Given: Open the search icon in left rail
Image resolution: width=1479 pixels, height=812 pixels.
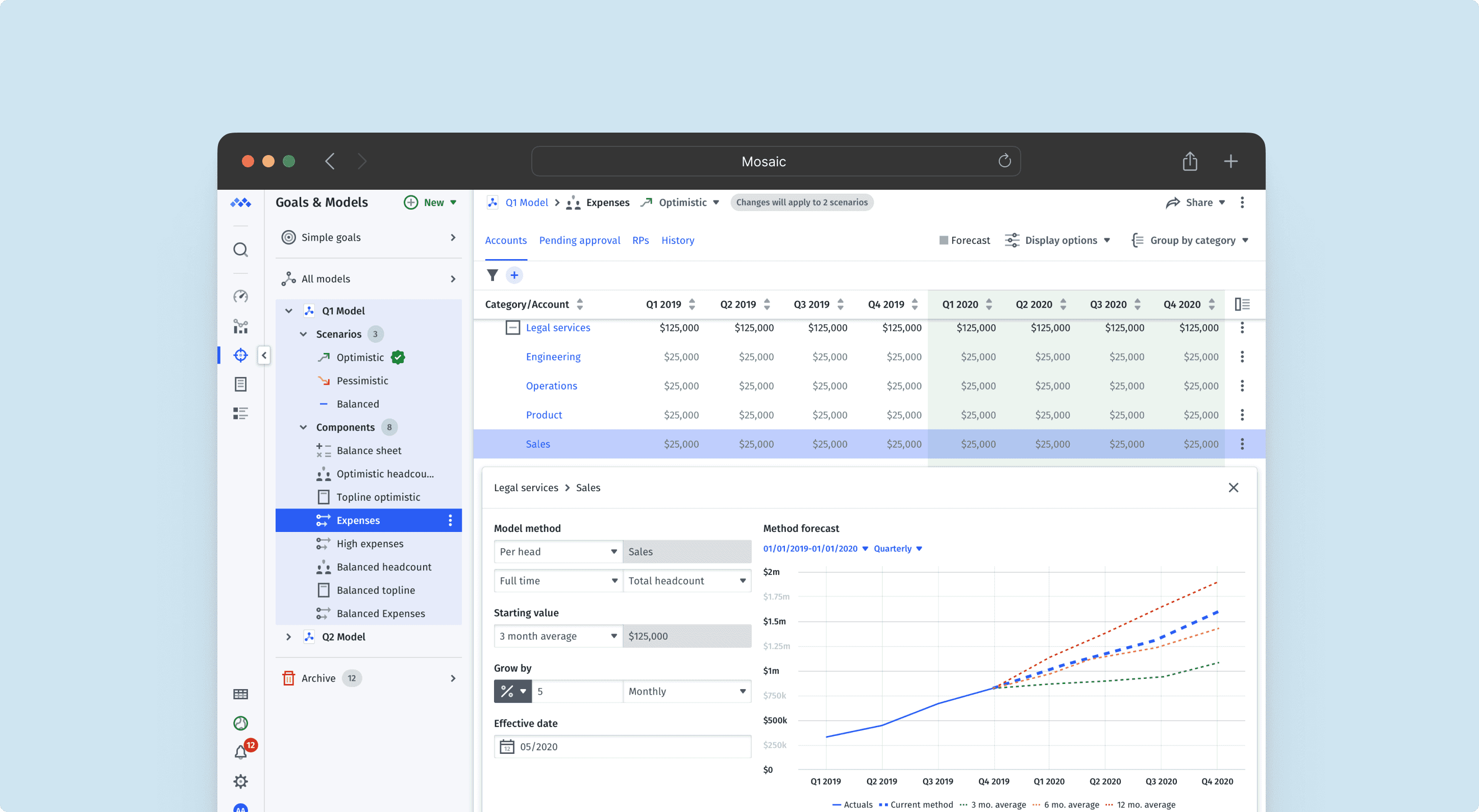Looking at the screenshot, I should point(240,249).
